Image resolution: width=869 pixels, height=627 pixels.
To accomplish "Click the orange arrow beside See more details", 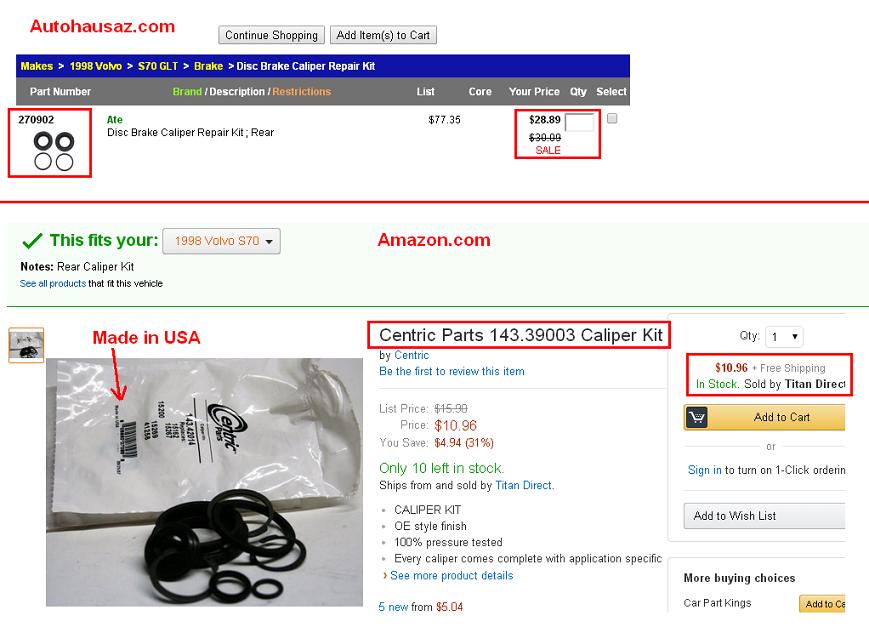I will pos(385,575).
